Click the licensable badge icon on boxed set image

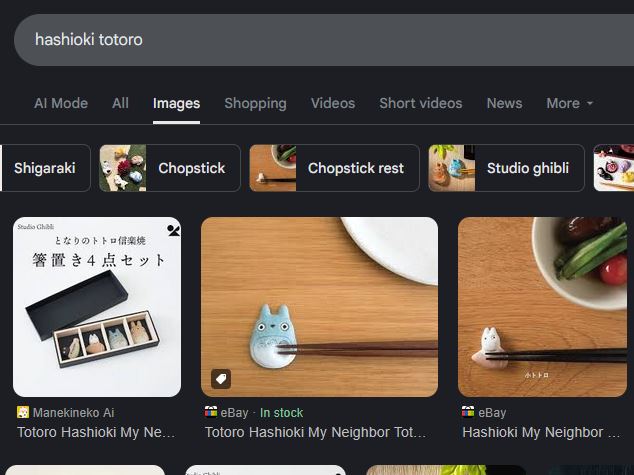click(x=173, y=230)
